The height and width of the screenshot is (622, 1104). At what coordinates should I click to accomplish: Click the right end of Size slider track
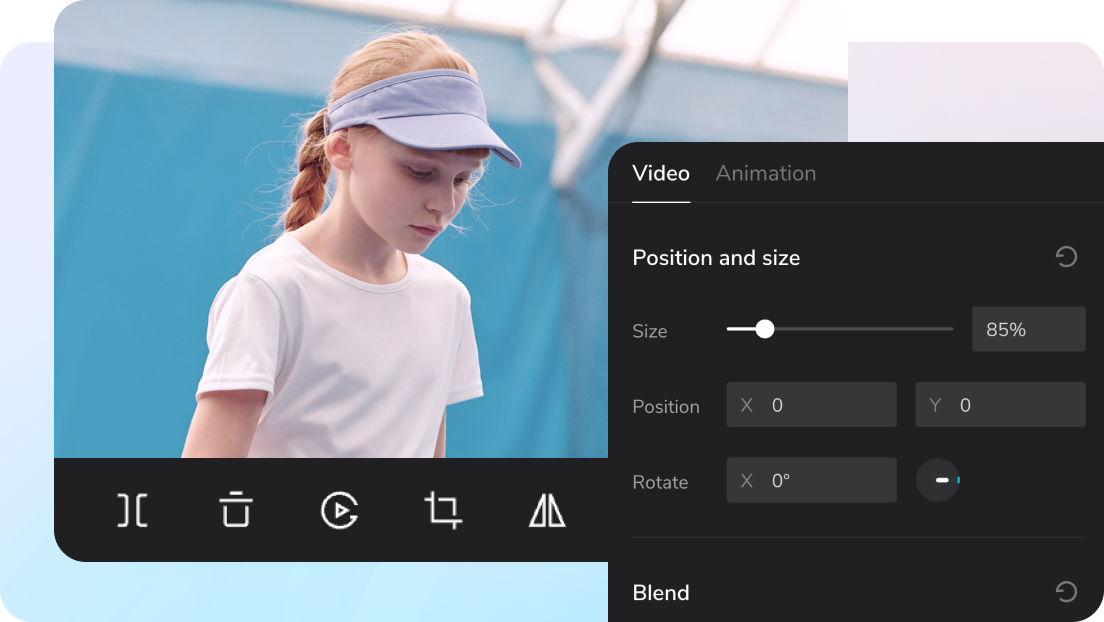point(950,329)
